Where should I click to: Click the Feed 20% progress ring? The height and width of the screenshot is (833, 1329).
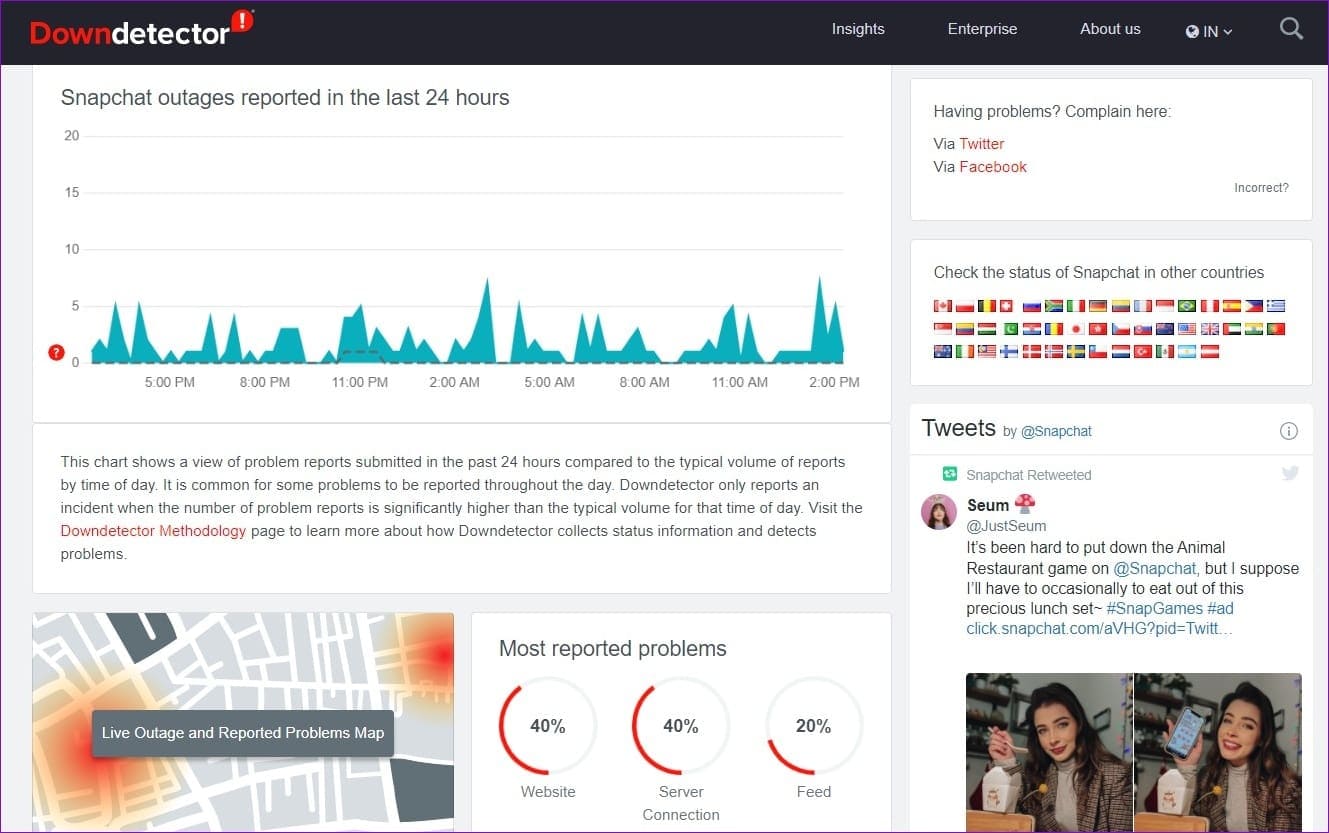pyautogui.click(x=814, y=726)
